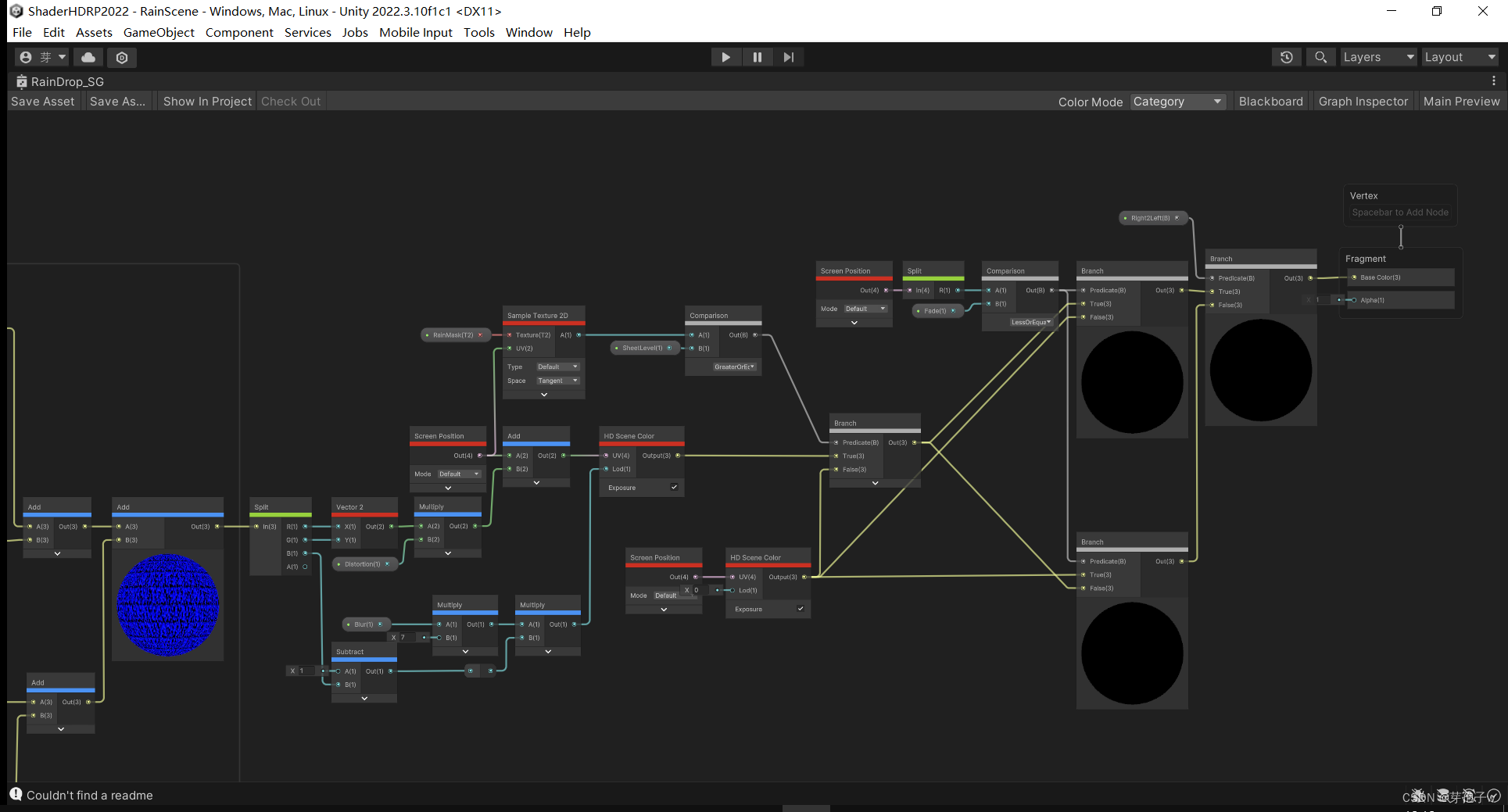Click the Alpha(1) fragment block
1508x812 pixels.
click(x=1400, y=300)
